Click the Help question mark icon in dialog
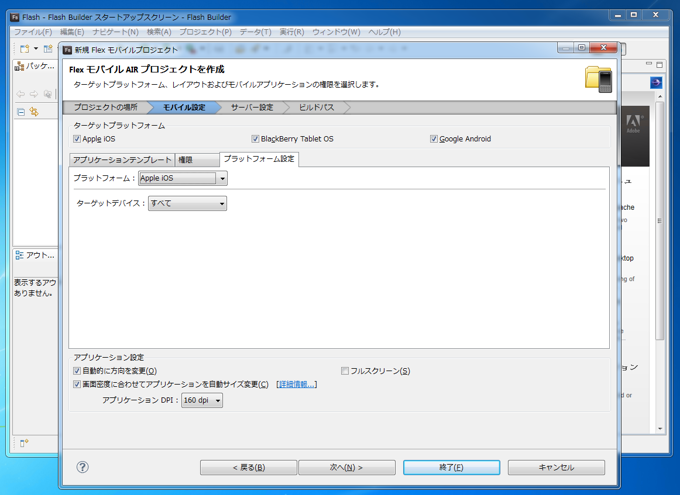Screen dimensions: 680x495 point(82,467)
